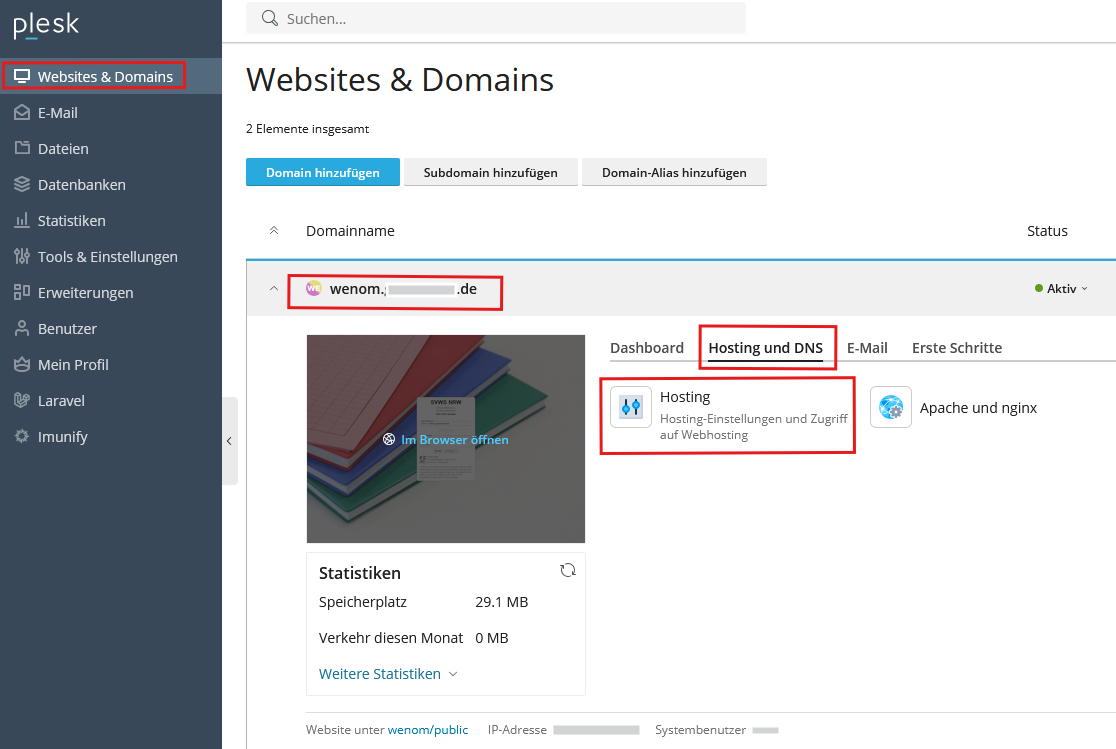Screen dimensions: 1116x749
Task: Collapse the left sidebar with arrow handle
Action: point(229,441)
